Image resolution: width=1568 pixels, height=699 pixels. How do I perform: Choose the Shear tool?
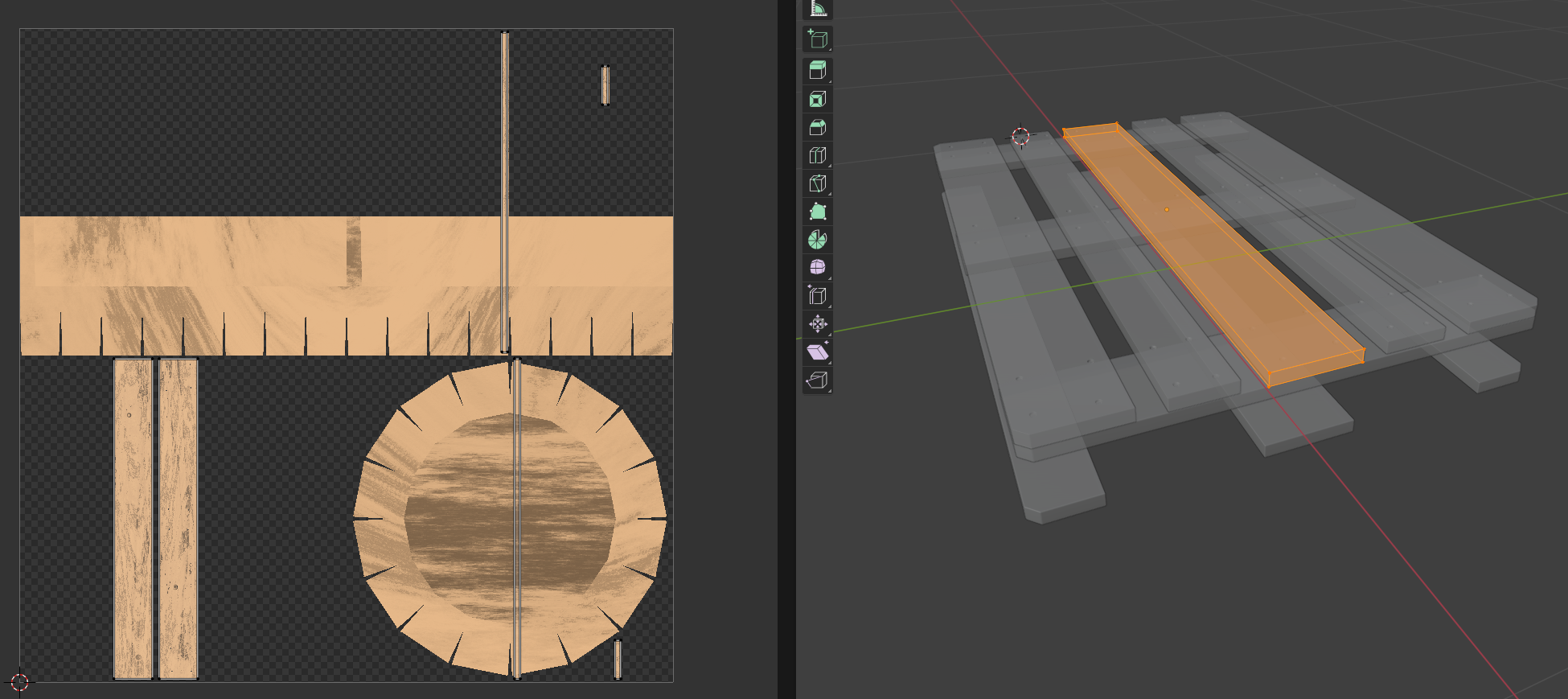point(818,352)
